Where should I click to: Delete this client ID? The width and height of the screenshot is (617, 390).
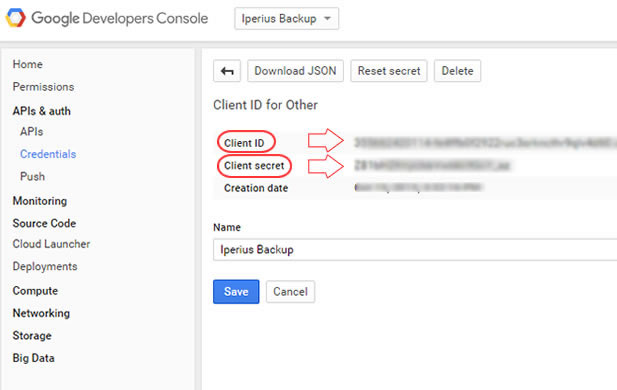pyautogui.click(x=457, y=71)
